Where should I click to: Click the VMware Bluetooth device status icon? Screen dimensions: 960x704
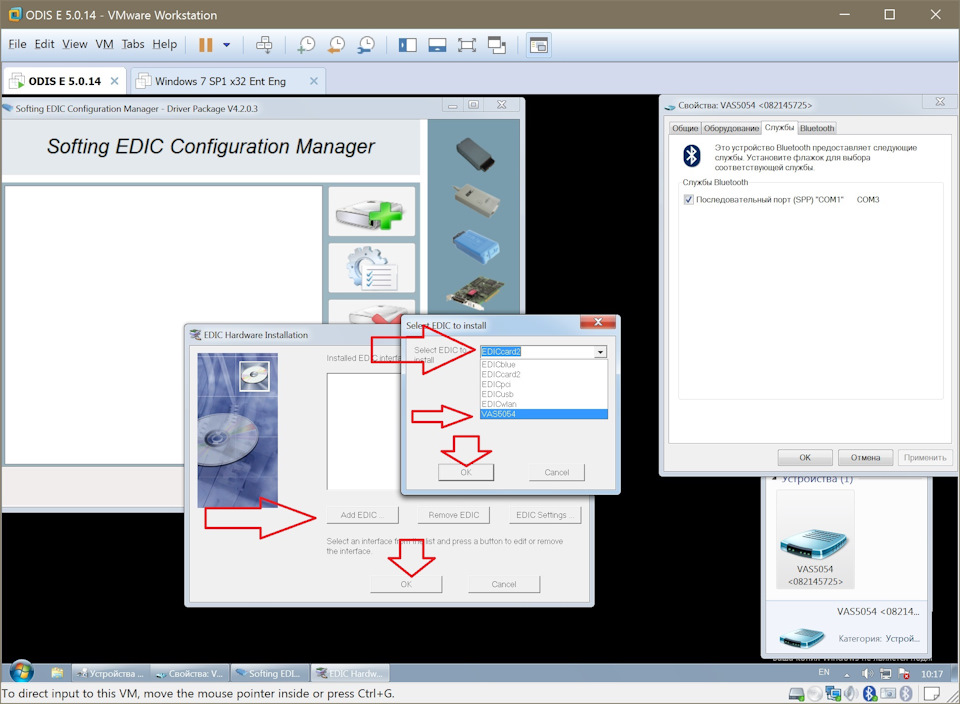(x=870, y=693)
